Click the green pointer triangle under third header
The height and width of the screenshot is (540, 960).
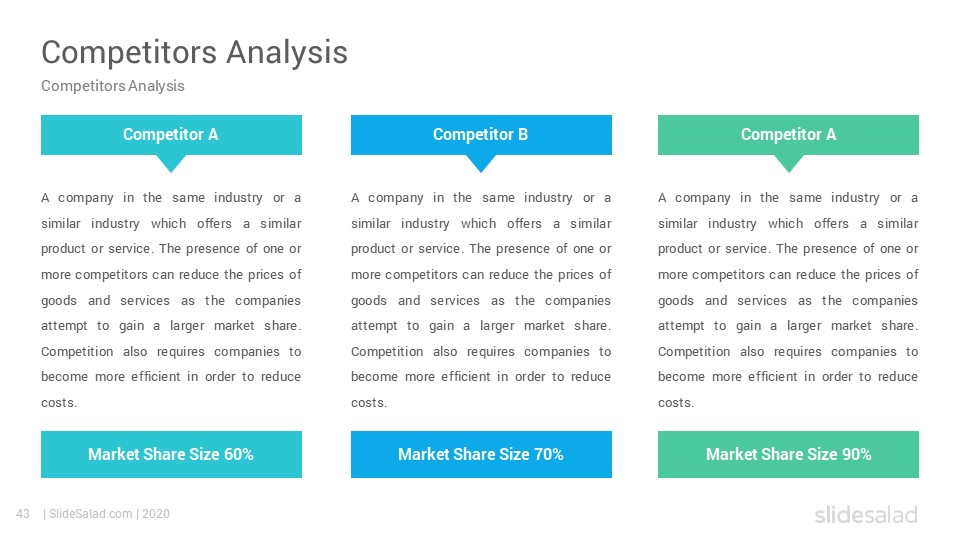coord(789,162)
